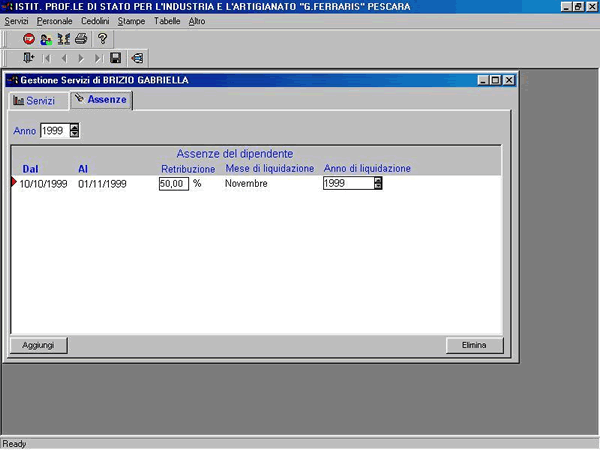Click the Anno field spinner arrows

(x=75, y=131)
